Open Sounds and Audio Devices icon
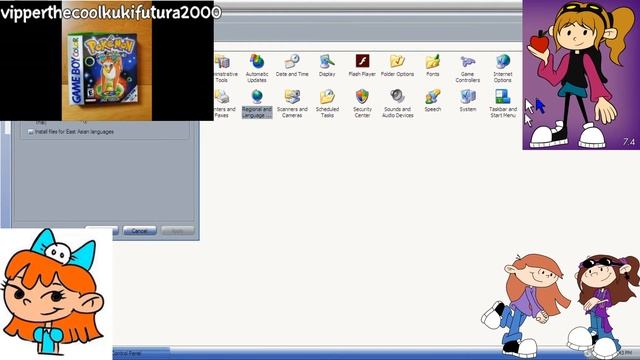The width and height of the screenshot is (640, 360). [x=398, y=103]
